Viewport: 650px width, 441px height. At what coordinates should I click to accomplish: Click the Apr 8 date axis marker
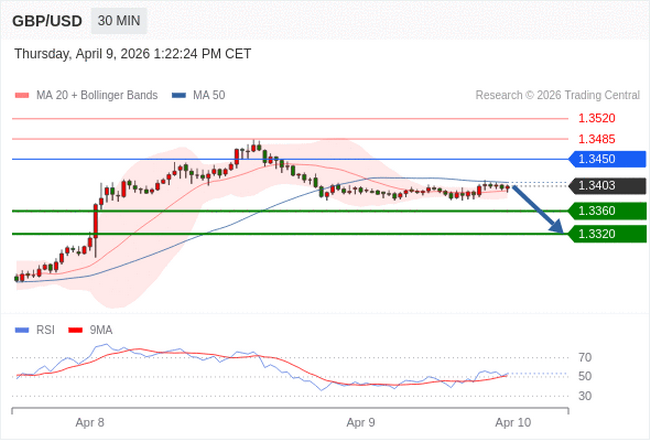click(90, 423)
